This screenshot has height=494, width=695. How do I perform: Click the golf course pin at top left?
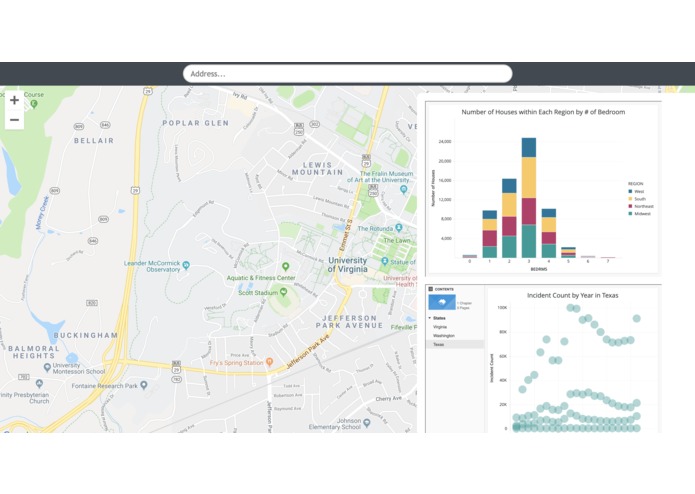coord(34,104)
